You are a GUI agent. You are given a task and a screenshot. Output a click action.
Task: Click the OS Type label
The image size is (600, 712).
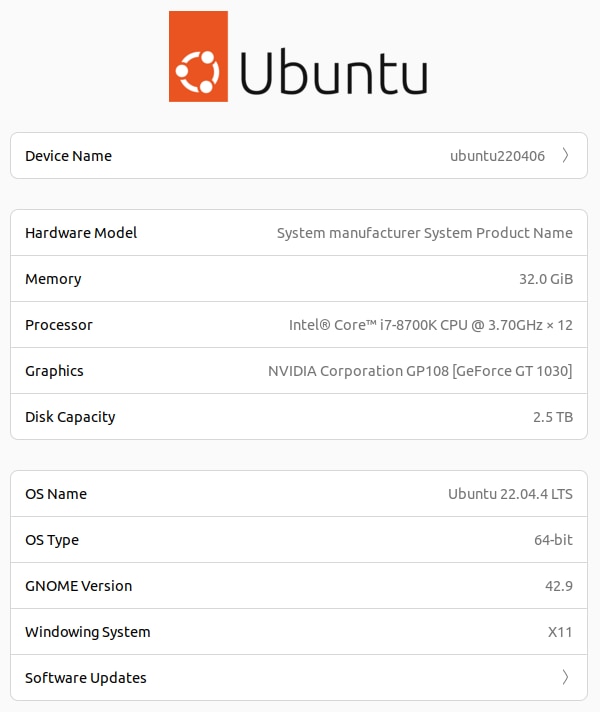[x=52, y=540]
